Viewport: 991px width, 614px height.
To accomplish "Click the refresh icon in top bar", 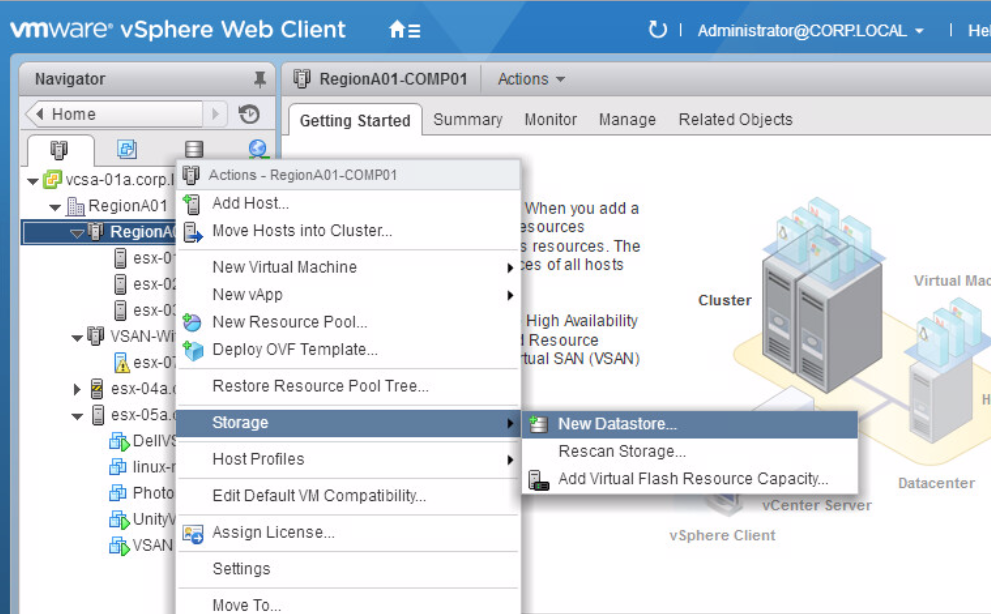I will click(x=657, y=30).
